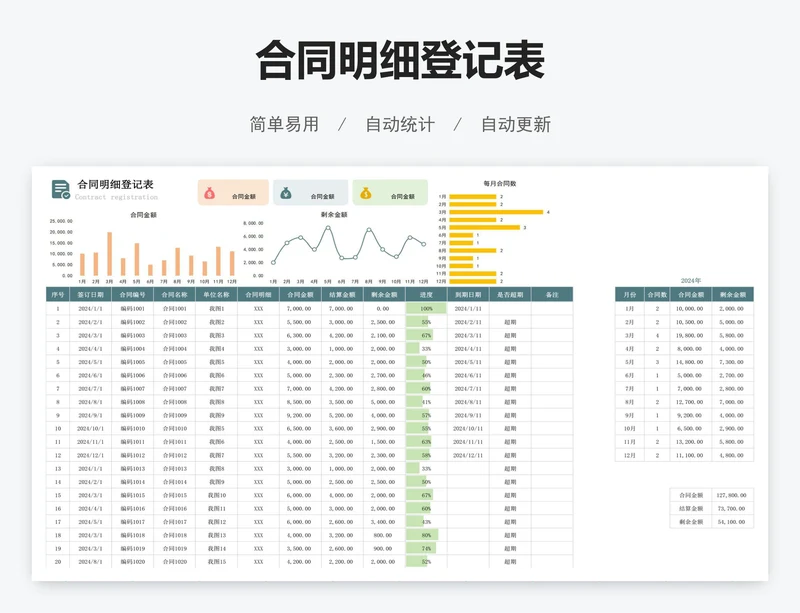Click the 74% progress bar in row 19

click(421, 548)
